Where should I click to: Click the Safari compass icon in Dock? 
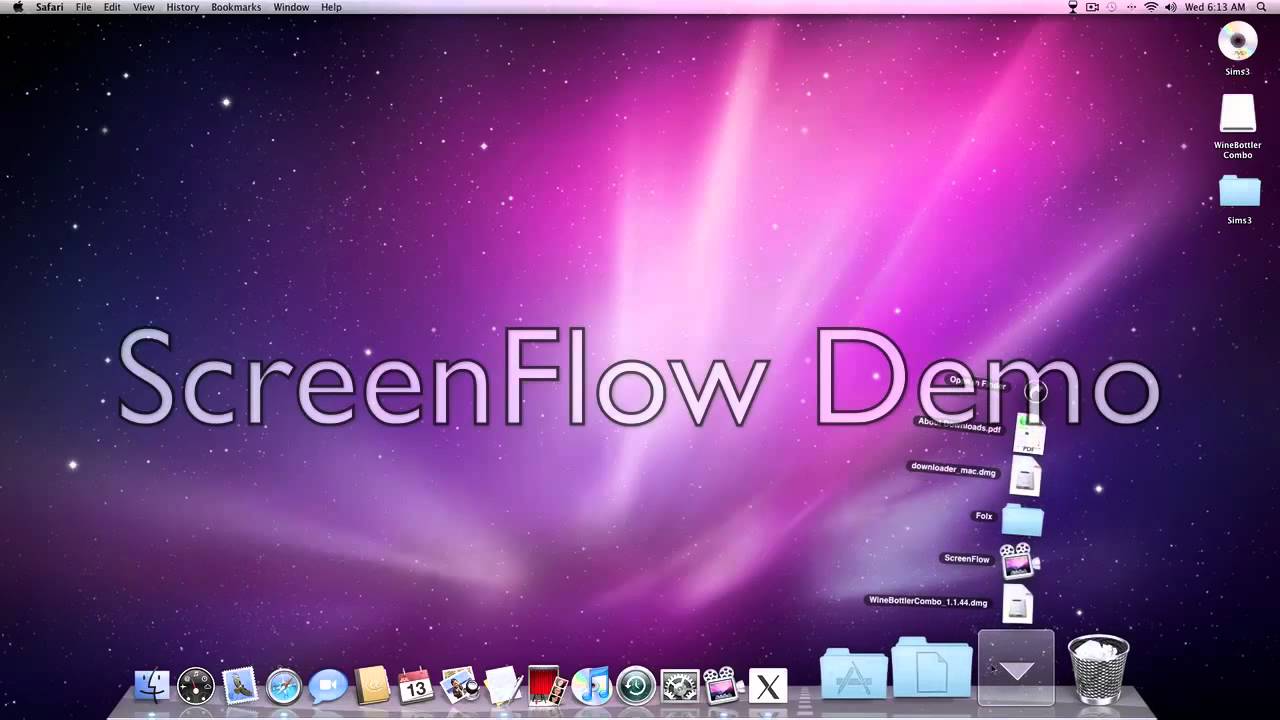pyautogui.click(x=284, y=686)
